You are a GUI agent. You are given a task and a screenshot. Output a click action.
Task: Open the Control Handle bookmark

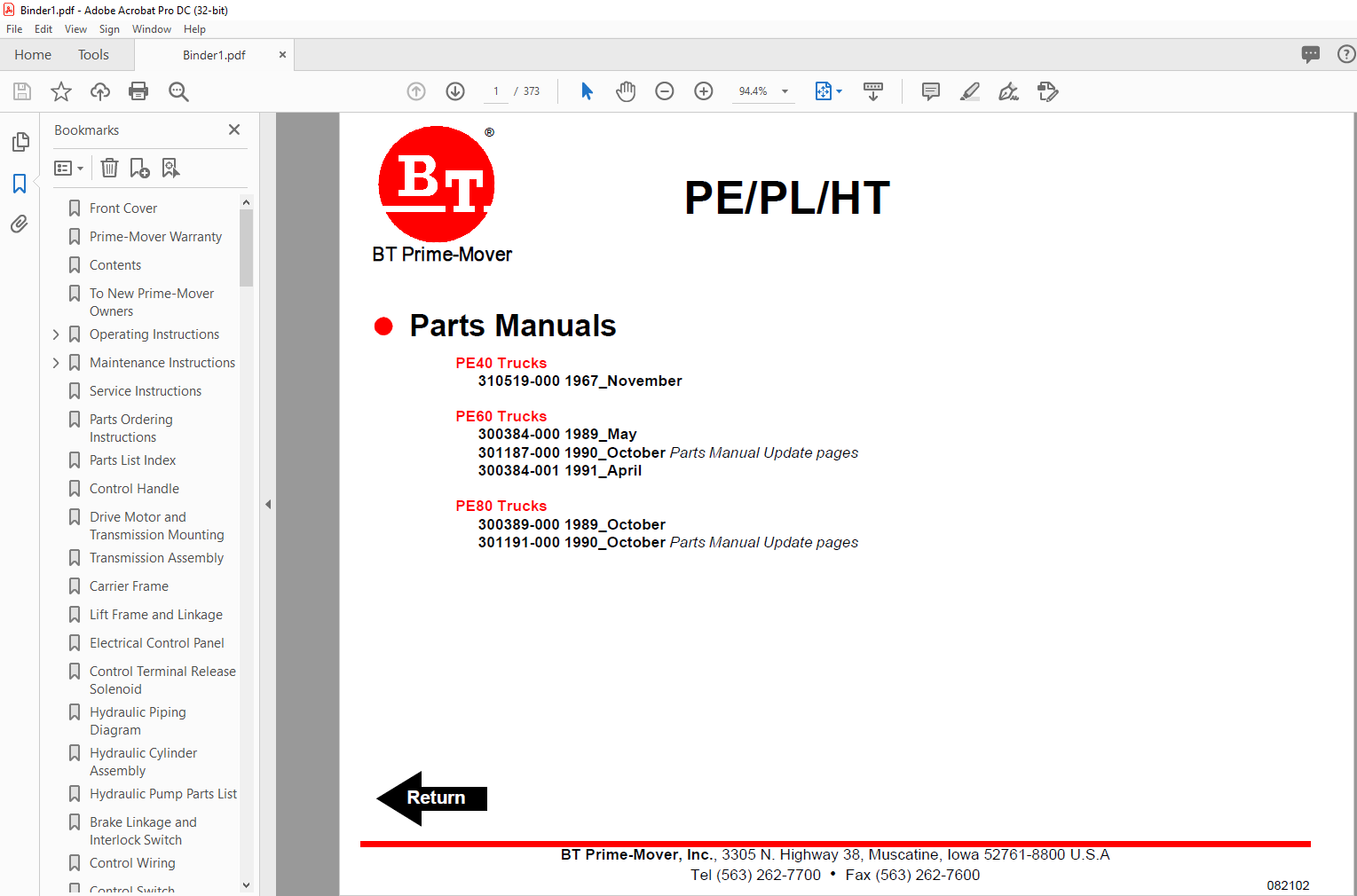tap(134, 489)
